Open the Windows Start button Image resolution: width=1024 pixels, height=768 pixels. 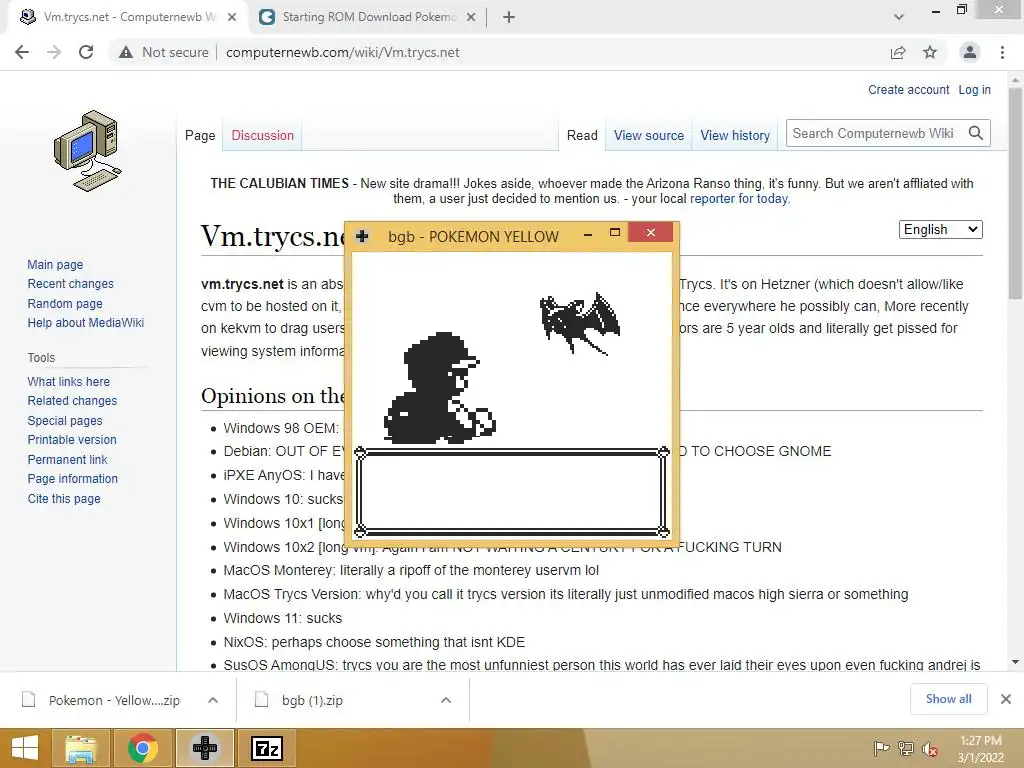click(25, 748)
